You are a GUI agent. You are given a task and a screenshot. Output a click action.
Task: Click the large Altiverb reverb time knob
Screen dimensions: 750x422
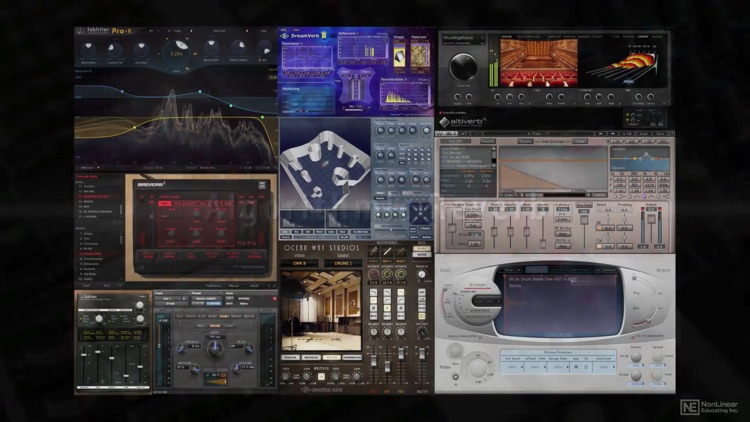[463, 67]
